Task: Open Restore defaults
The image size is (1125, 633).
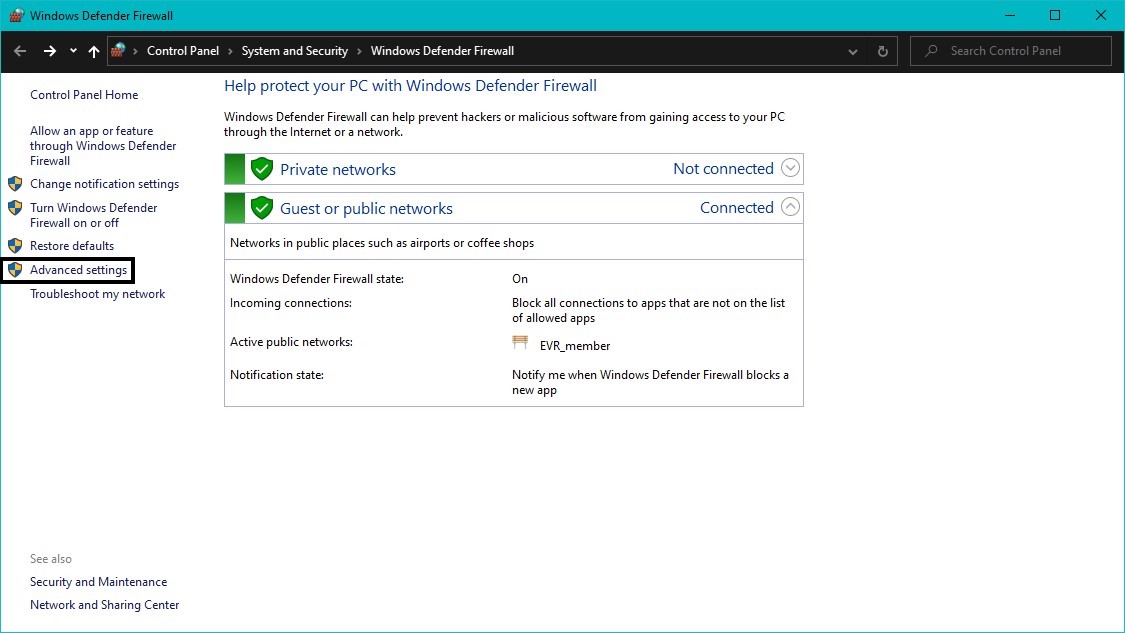Action: [x=72, y=245]
